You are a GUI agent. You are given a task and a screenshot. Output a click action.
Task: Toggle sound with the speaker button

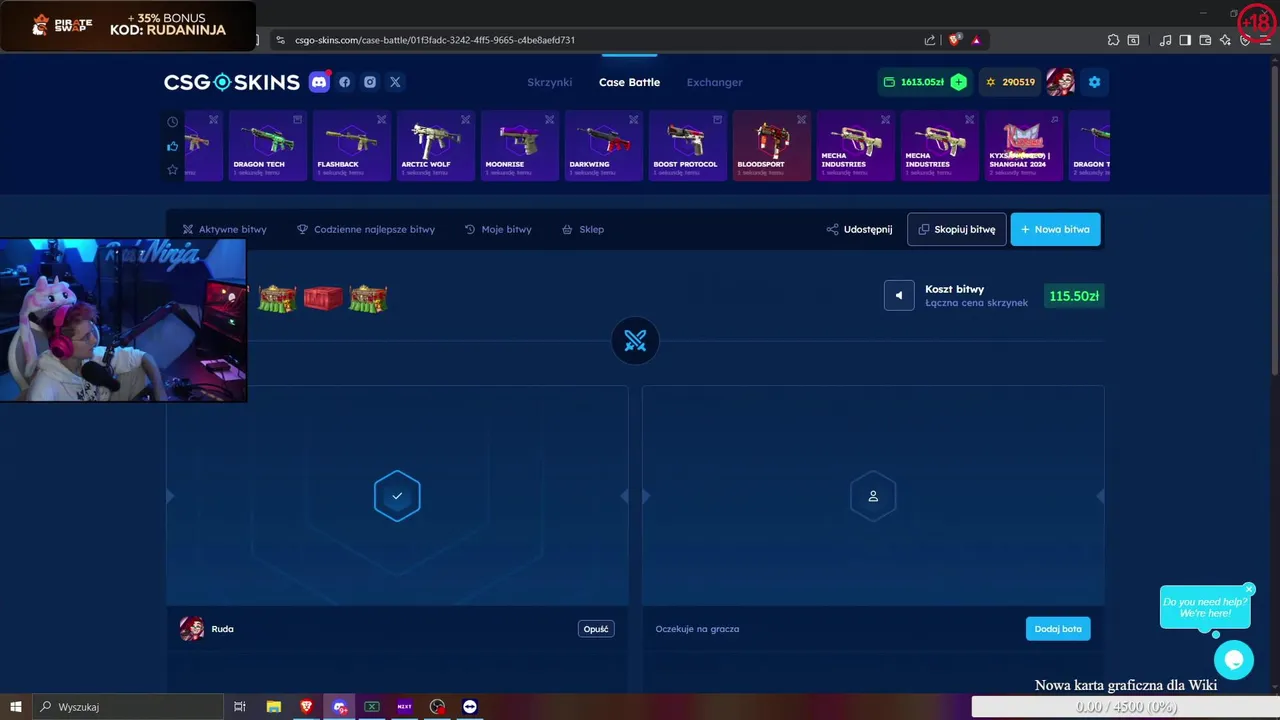[x=899, y=295]
